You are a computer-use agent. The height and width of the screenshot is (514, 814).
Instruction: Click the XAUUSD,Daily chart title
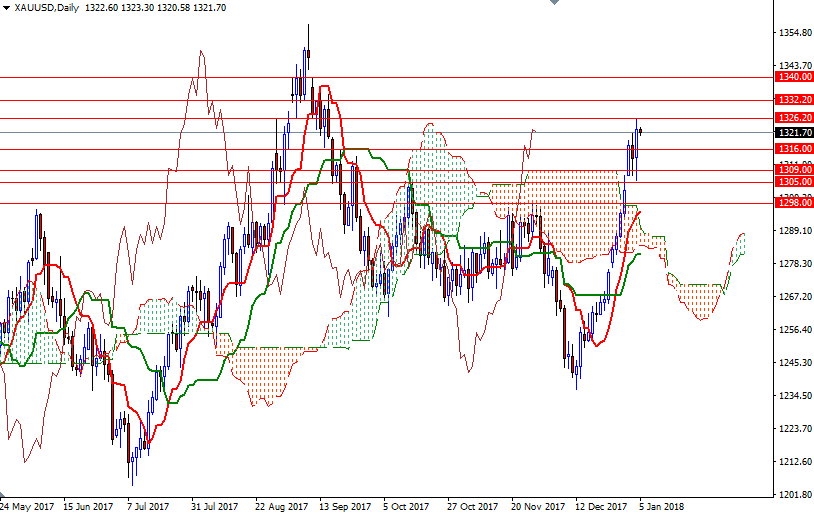click(x=49, y=8)
